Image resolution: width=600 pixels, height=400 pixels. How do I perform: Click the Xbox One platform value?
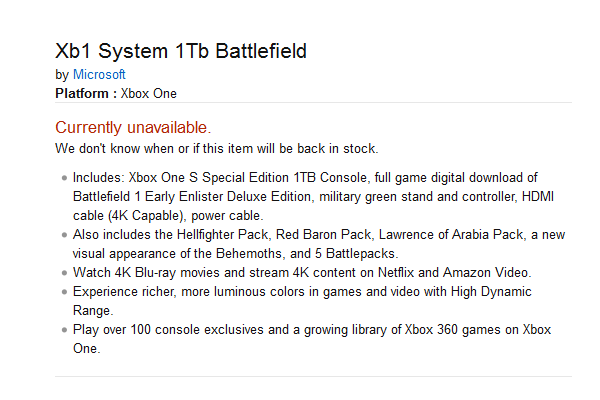click(149, 93)
